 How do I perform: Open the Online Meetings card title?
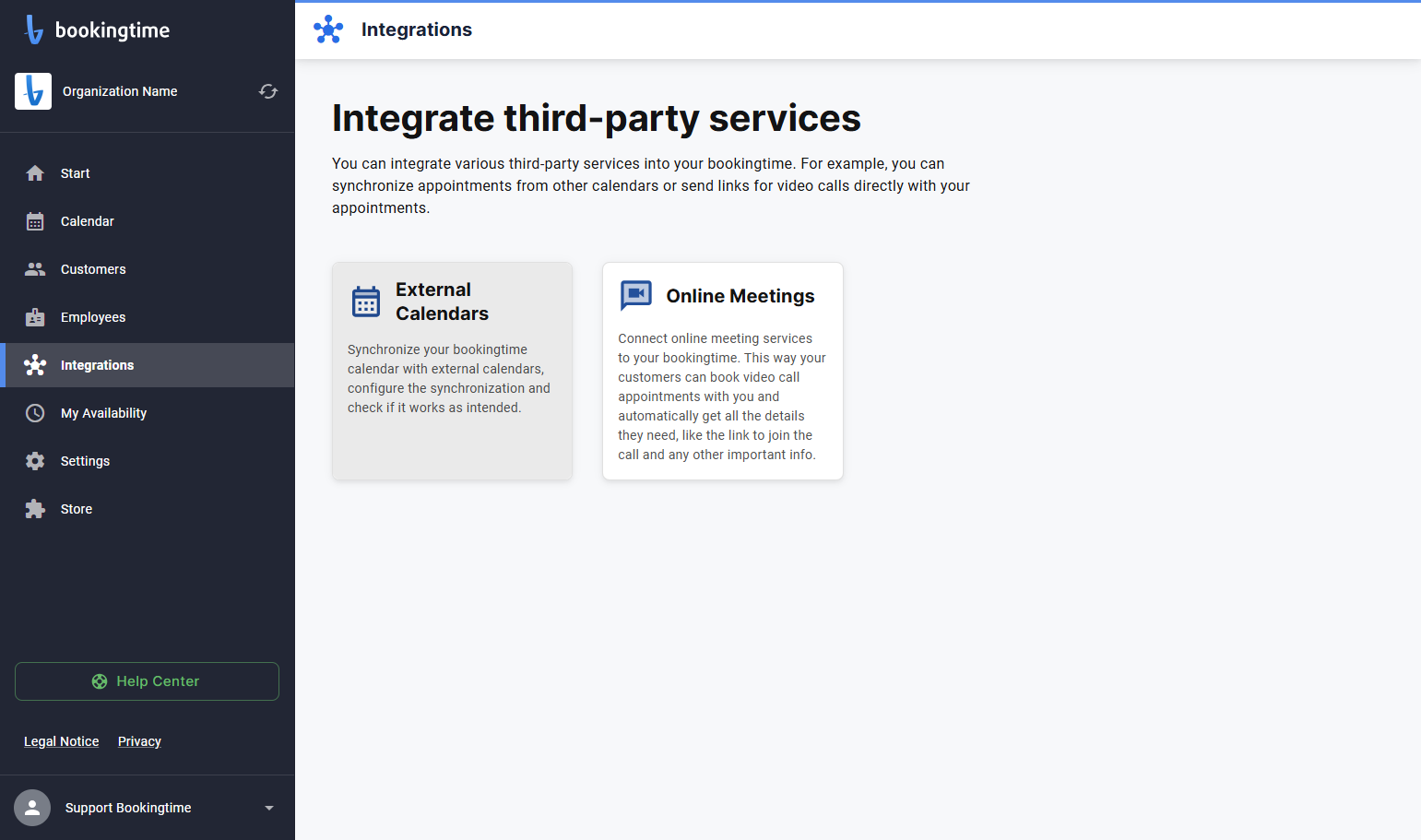click(740, 296)
